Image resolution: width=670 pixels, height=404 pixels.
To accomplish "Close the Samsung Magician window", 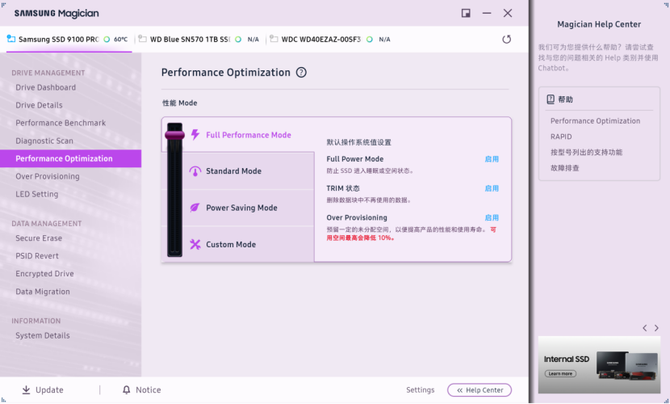I will pyautogui.click(x=508, y=13).
